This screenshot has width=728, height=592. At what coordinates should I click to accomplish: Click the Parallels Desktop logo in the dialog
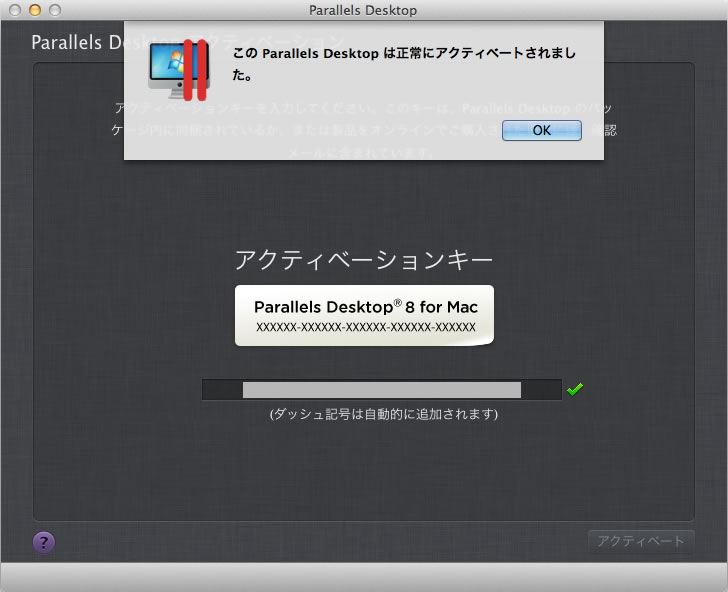pyautogui.click(x=179, y=70)
